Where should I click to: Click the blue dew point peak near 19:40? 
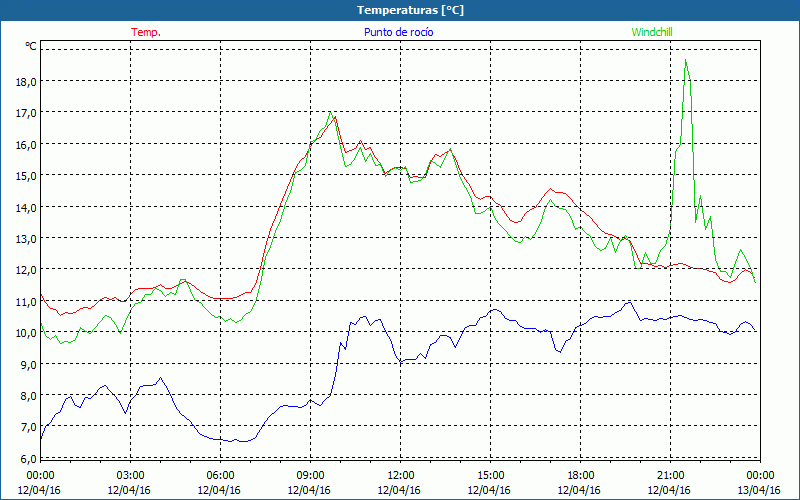pos(630,302)
